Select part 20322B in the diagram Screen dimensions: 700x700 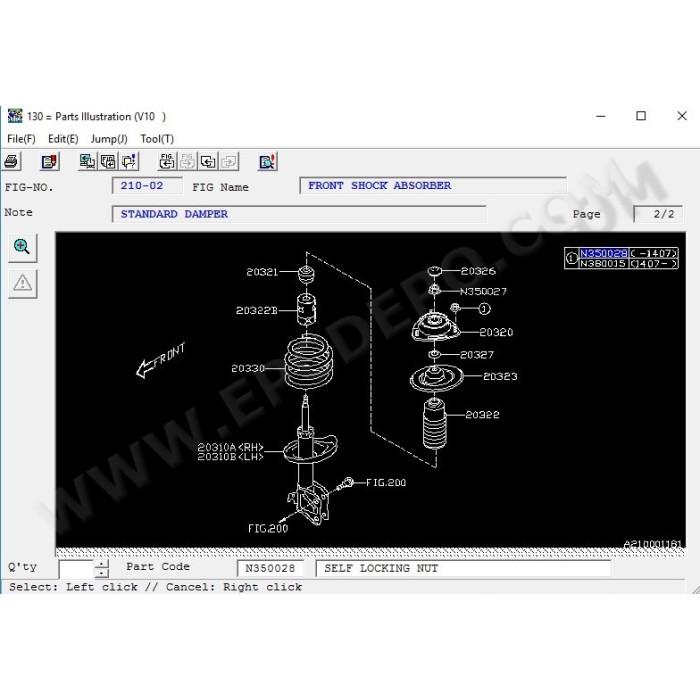(x=256, y=310)
